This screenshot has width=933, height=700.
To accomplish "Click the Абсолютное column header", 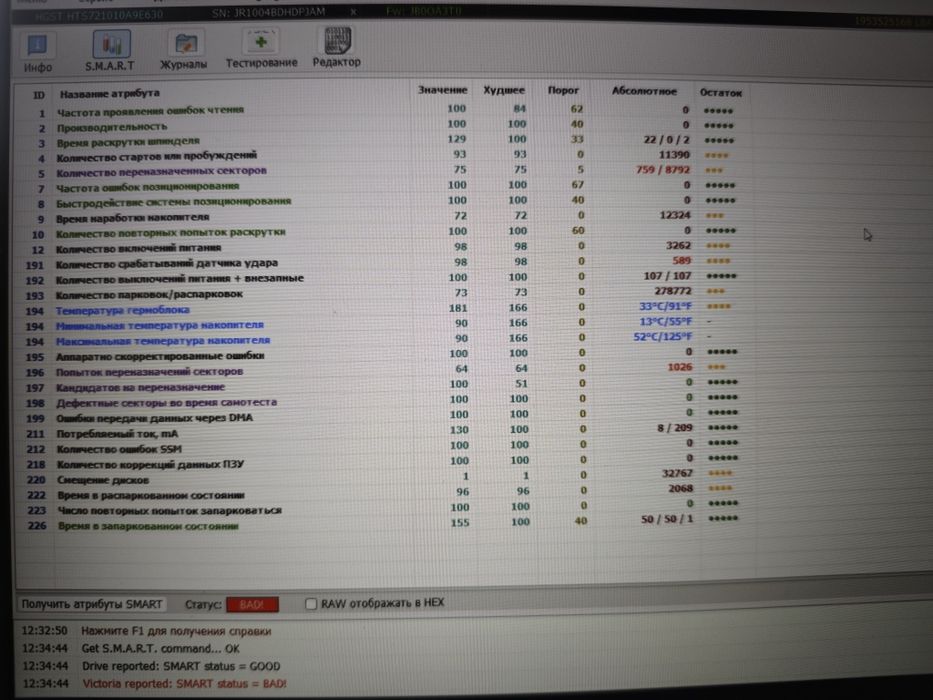I will pyautogui.click(x=644, y=91).
